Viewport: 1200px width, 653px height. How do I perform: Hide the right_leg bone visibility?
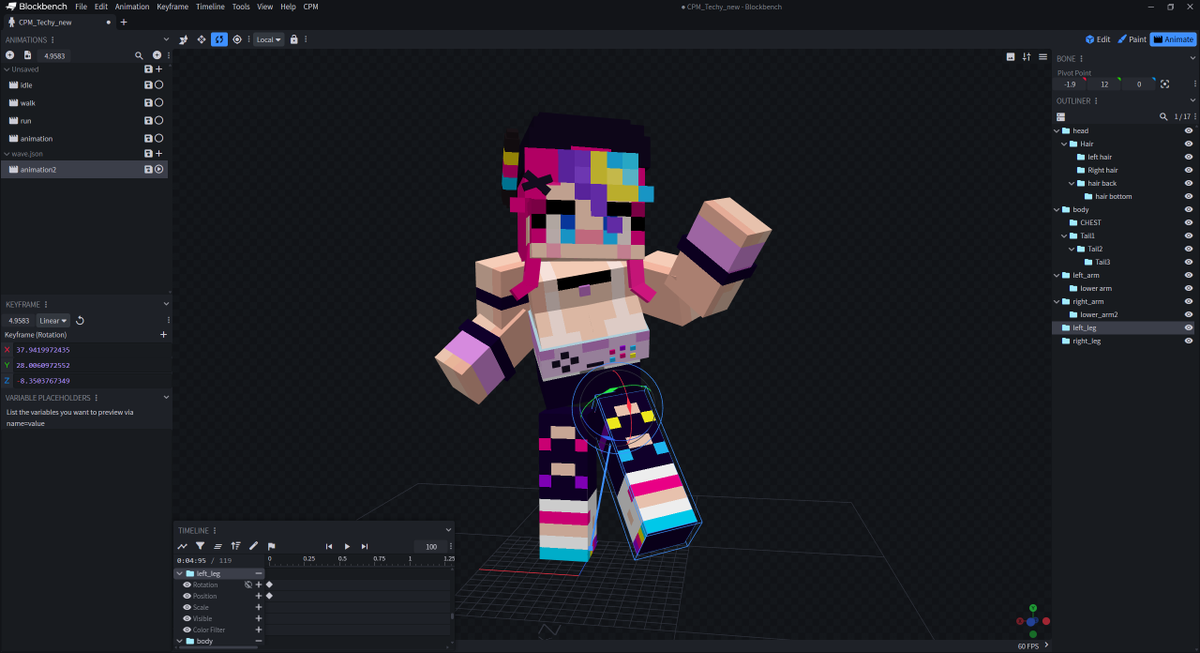[1189, 341]
